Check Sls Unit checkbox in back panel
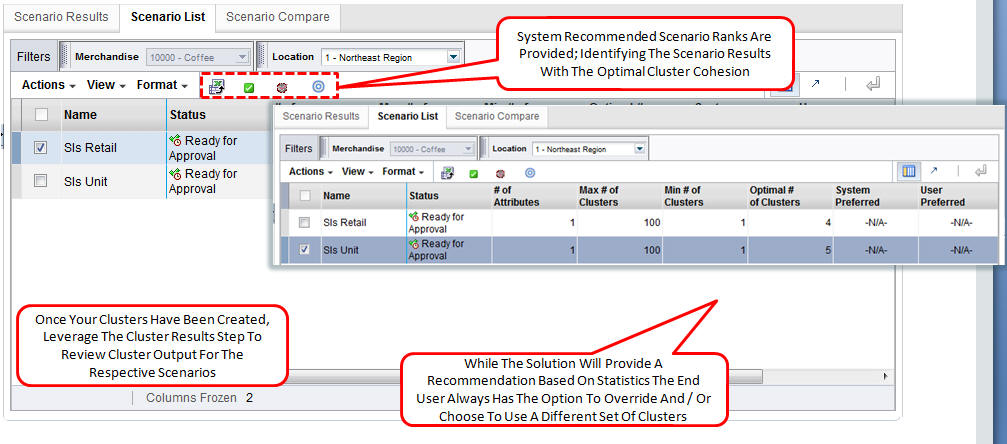 [40, 181]
